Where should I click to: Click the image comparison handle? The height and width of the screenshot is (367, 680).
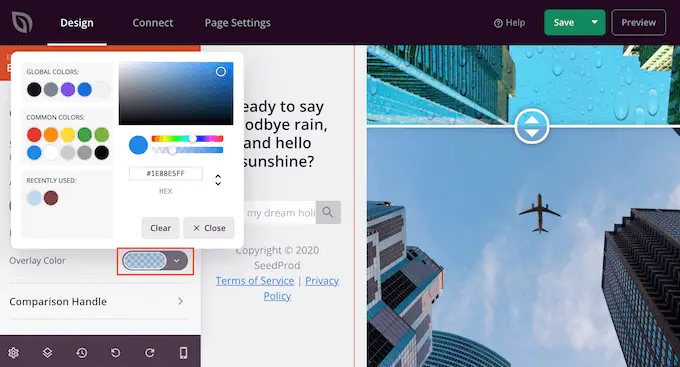click(532, 127)
